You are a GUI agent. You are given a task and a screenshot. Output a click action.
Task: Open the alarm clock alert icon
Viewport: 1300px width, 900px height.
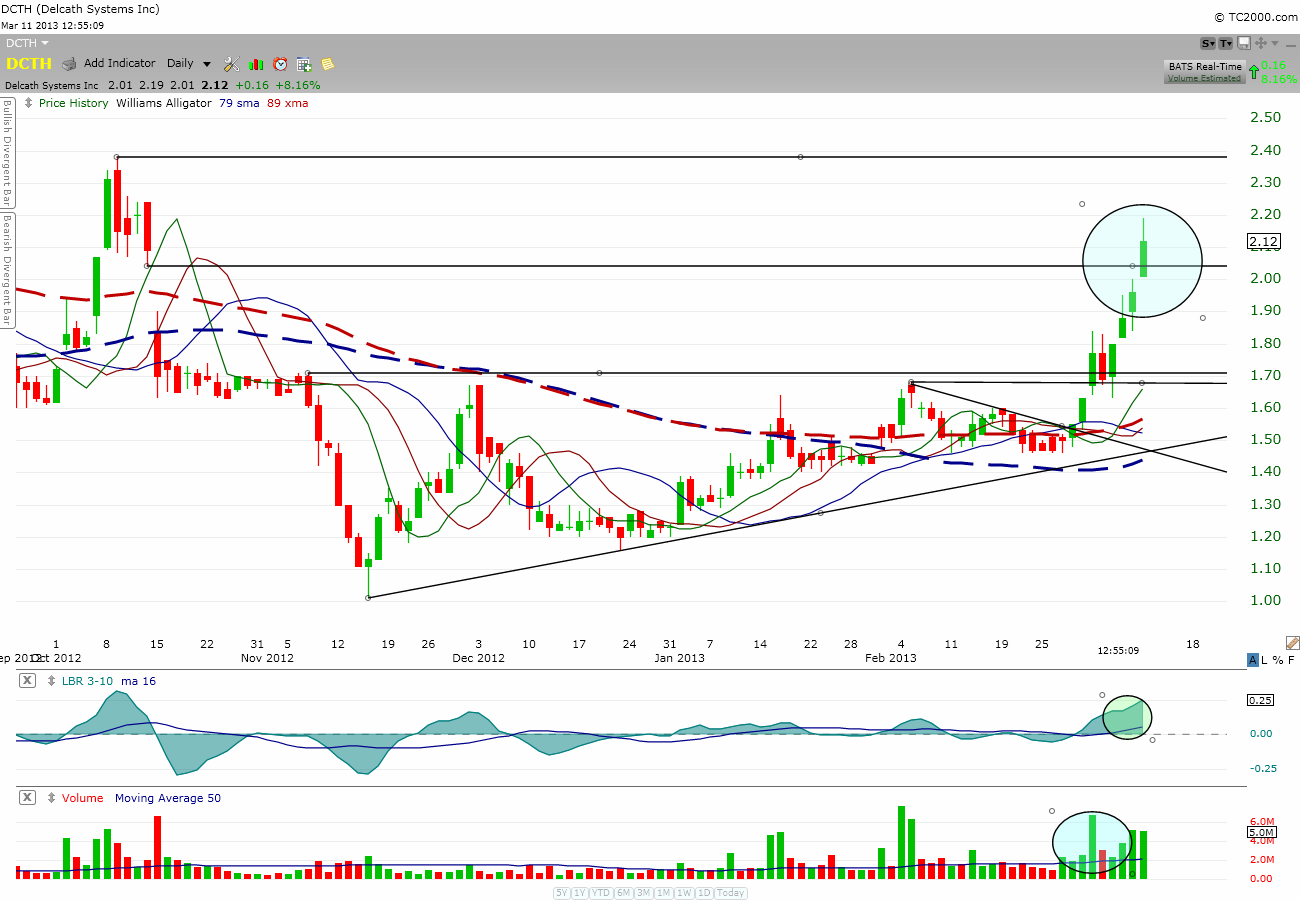(280, 64)
